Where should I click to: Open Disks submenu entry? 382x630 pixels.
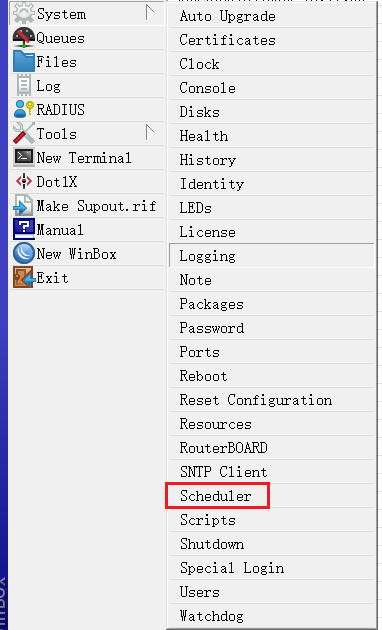coord(272,112)
